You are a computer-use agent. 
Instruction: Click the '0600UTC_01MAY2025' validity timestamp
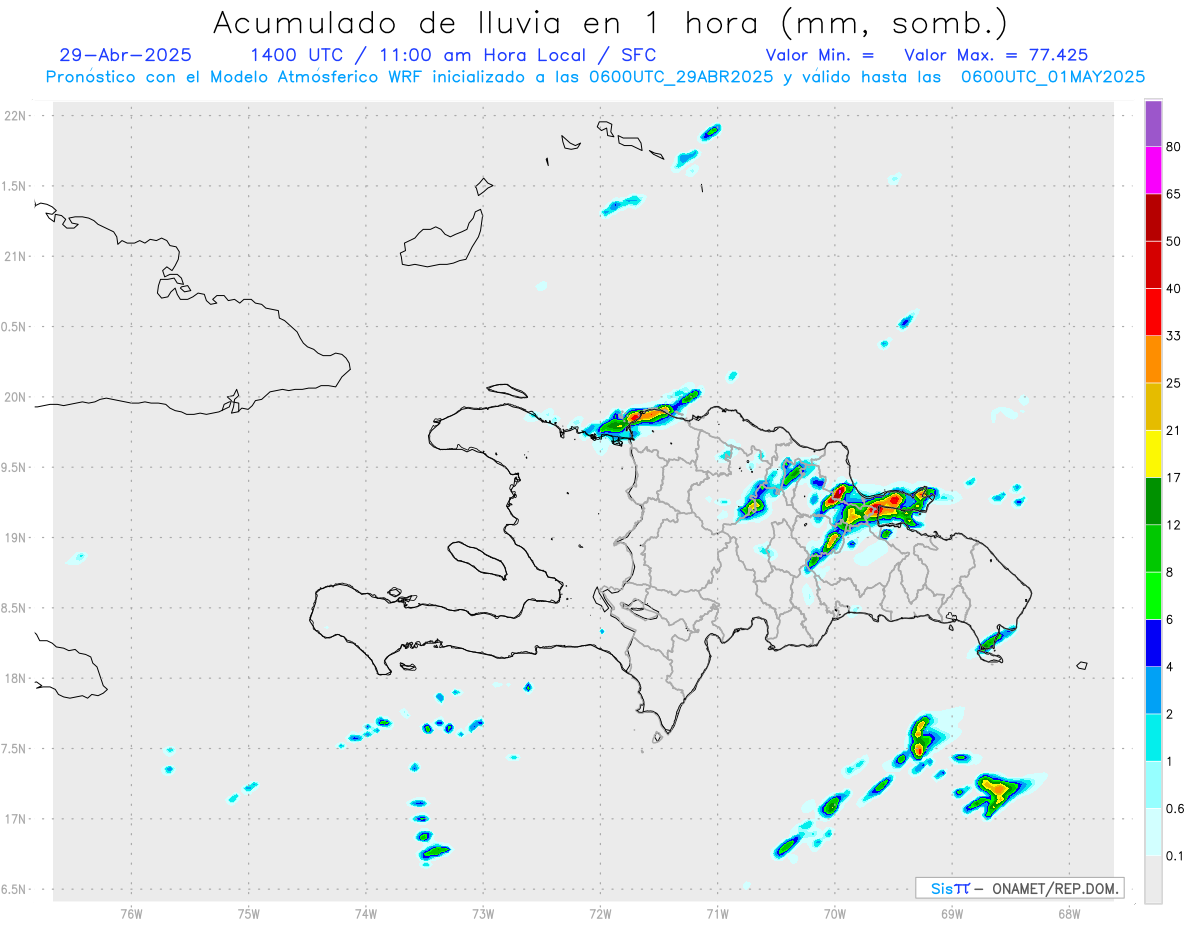1053,77
